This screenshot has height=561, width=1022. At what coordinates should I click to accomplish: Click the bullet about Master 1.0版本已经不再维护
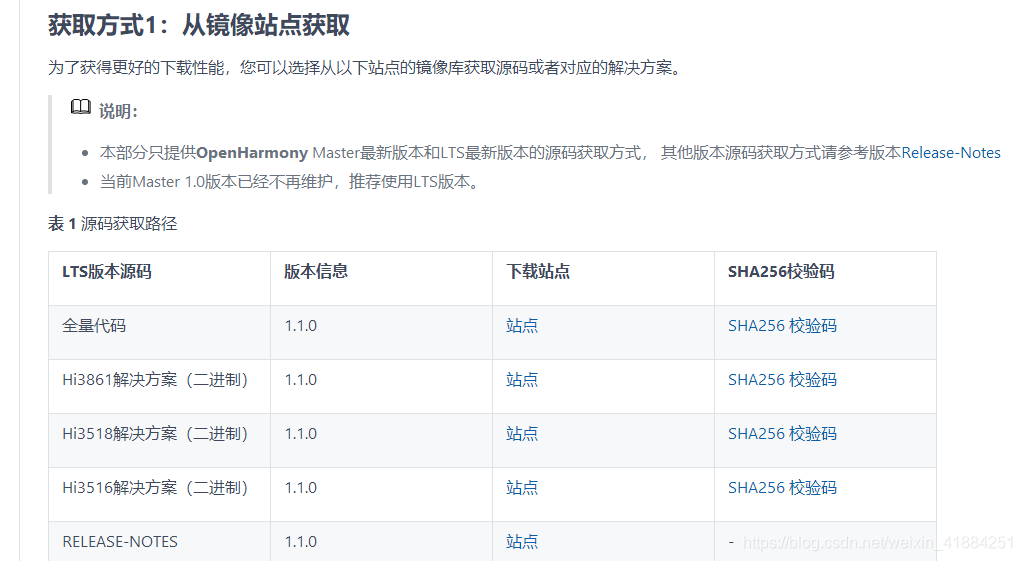[291, 182]
